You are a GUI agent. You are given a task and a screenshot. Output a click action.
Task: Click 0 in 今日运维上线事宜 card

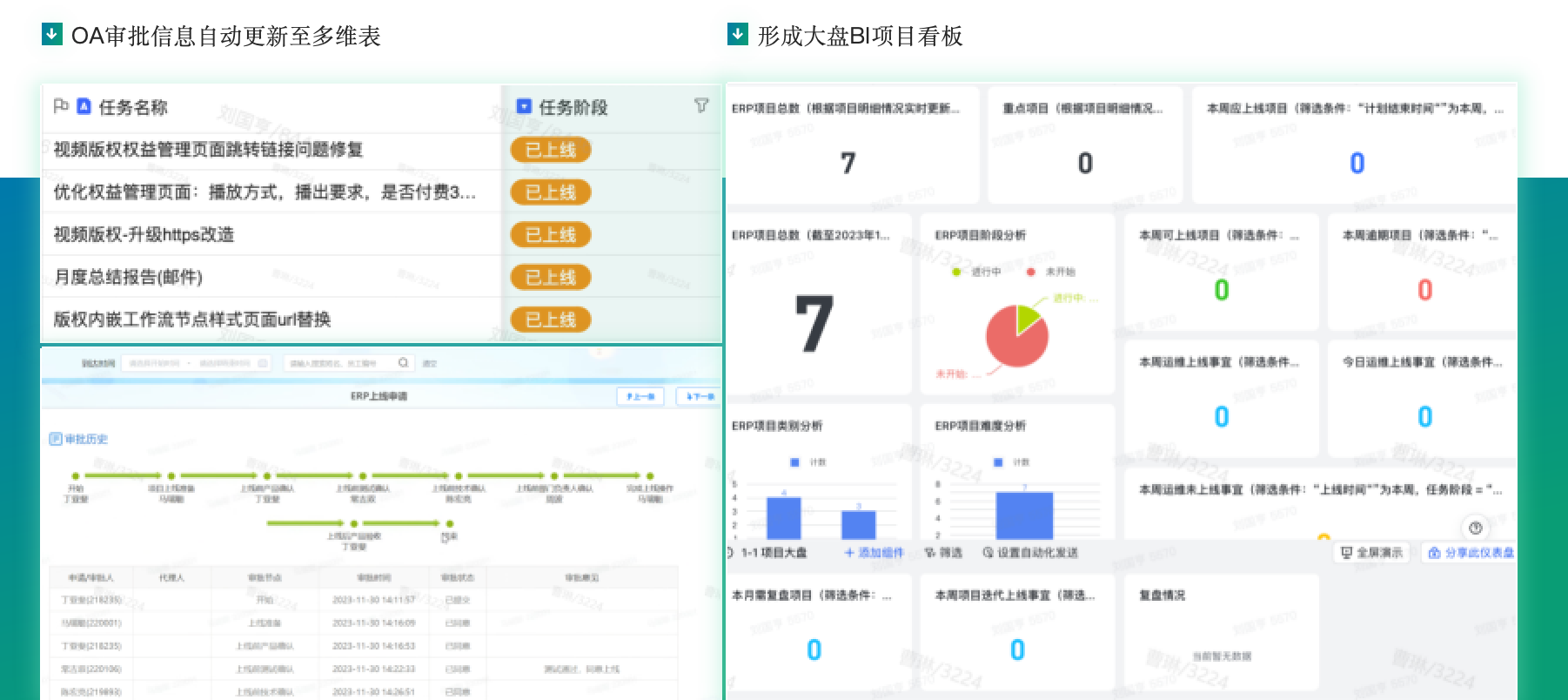(x=1424, y=417)
